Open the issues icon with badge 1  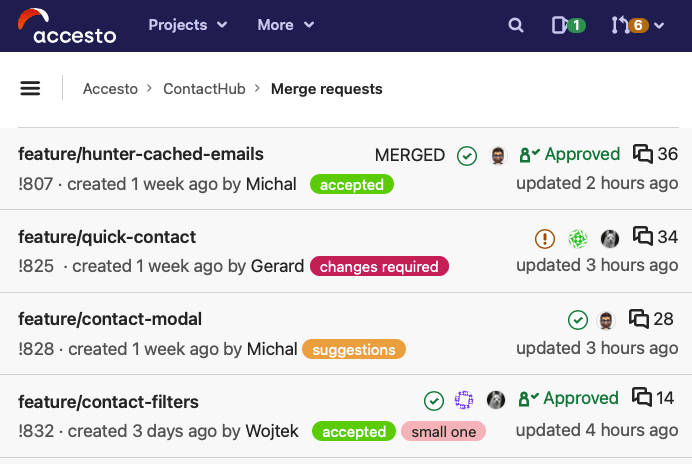coord(568,25)
